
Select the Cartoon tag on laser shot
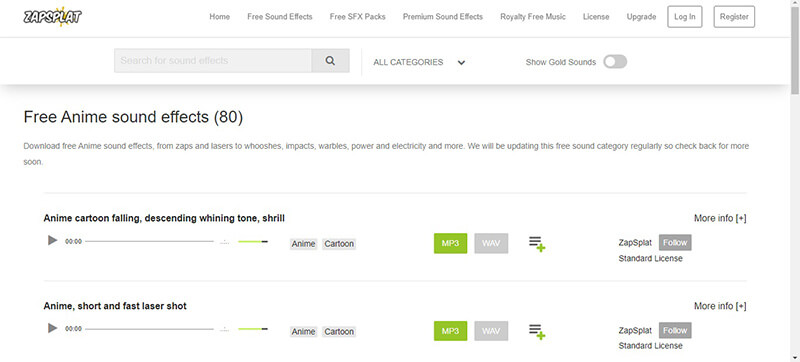(x=339, y=331)
